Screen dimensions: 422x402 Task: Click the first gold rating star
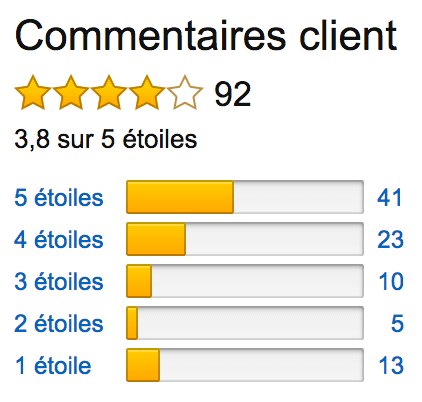pos(33,93)
